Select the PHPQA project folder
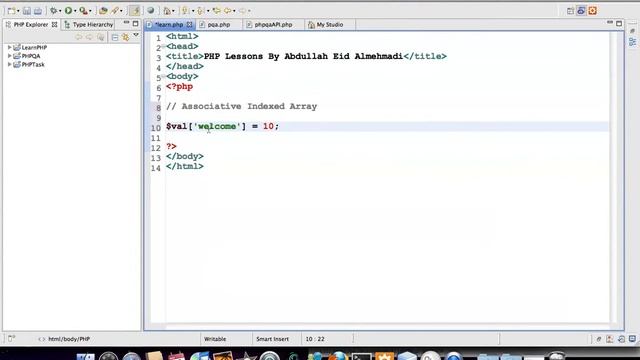This screenshot has width=640, height=360. tap(27, 56)
